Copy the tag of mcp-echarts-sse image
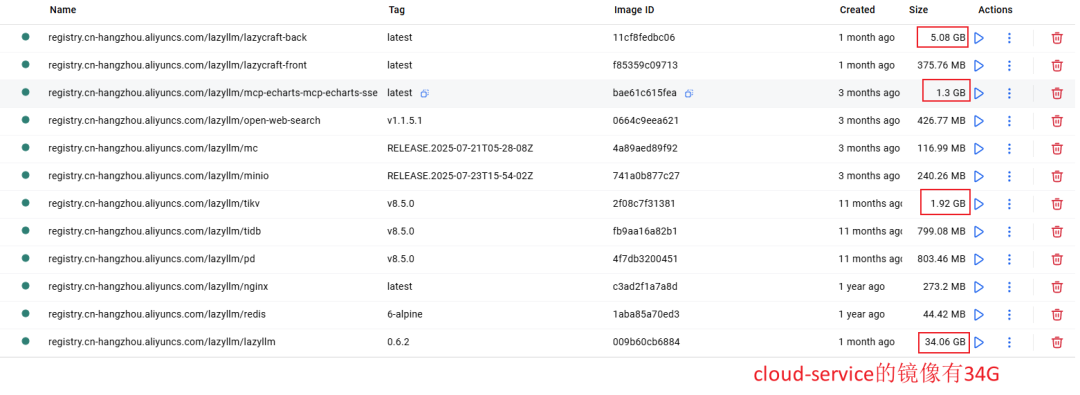The image size is (1080, 395). tap(425, 93)
